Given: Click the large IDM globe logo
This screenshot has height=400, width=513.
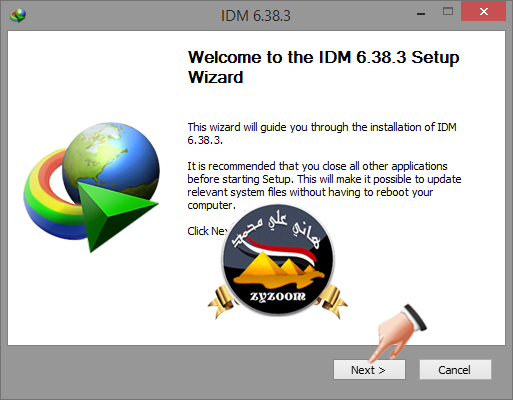Looking at the screenshot, I should tap(91, 187).
